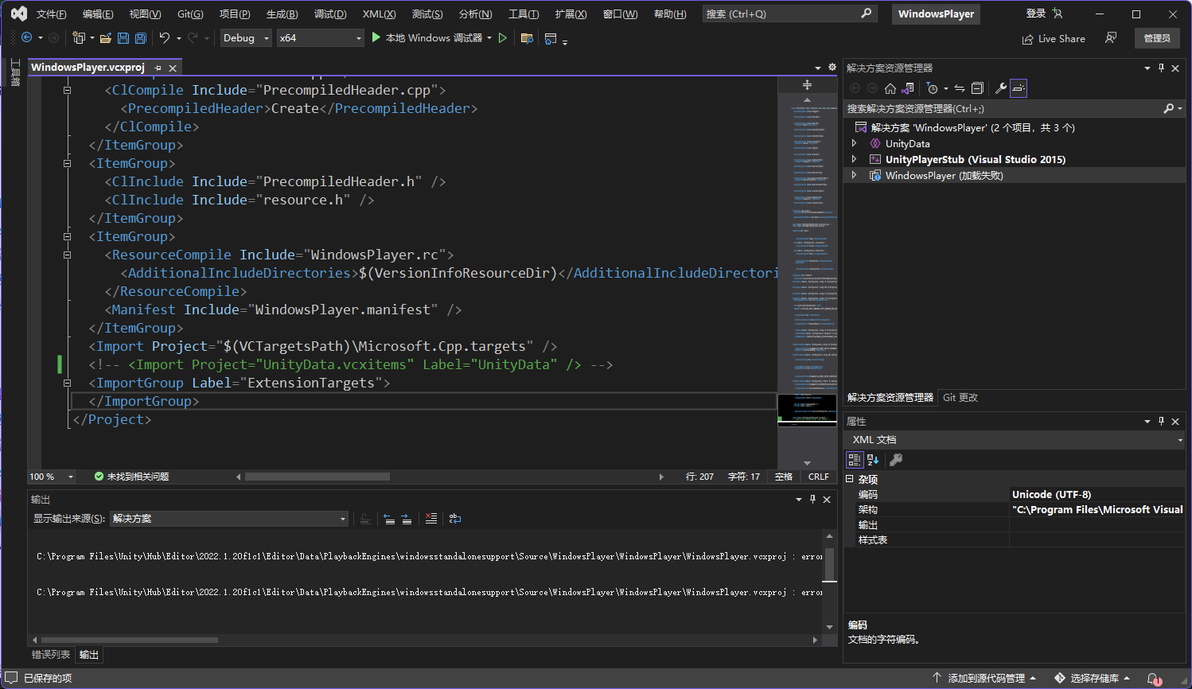Go to next message in Output panel
The height and width of the screenshot is (689, 1192).
tap(407, 519)
